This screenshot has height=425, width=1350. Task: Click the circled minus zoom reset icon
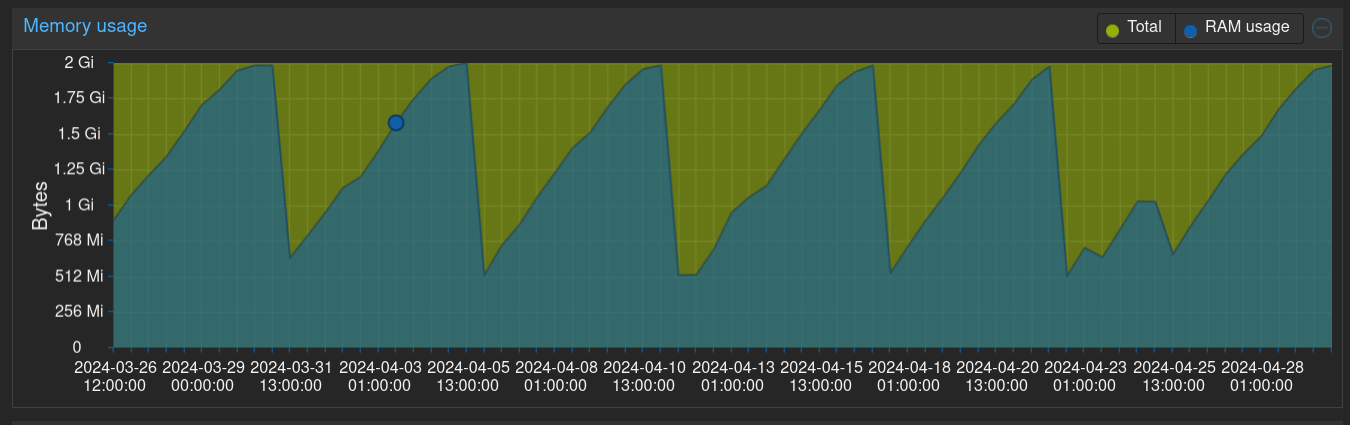(1322, 28)
